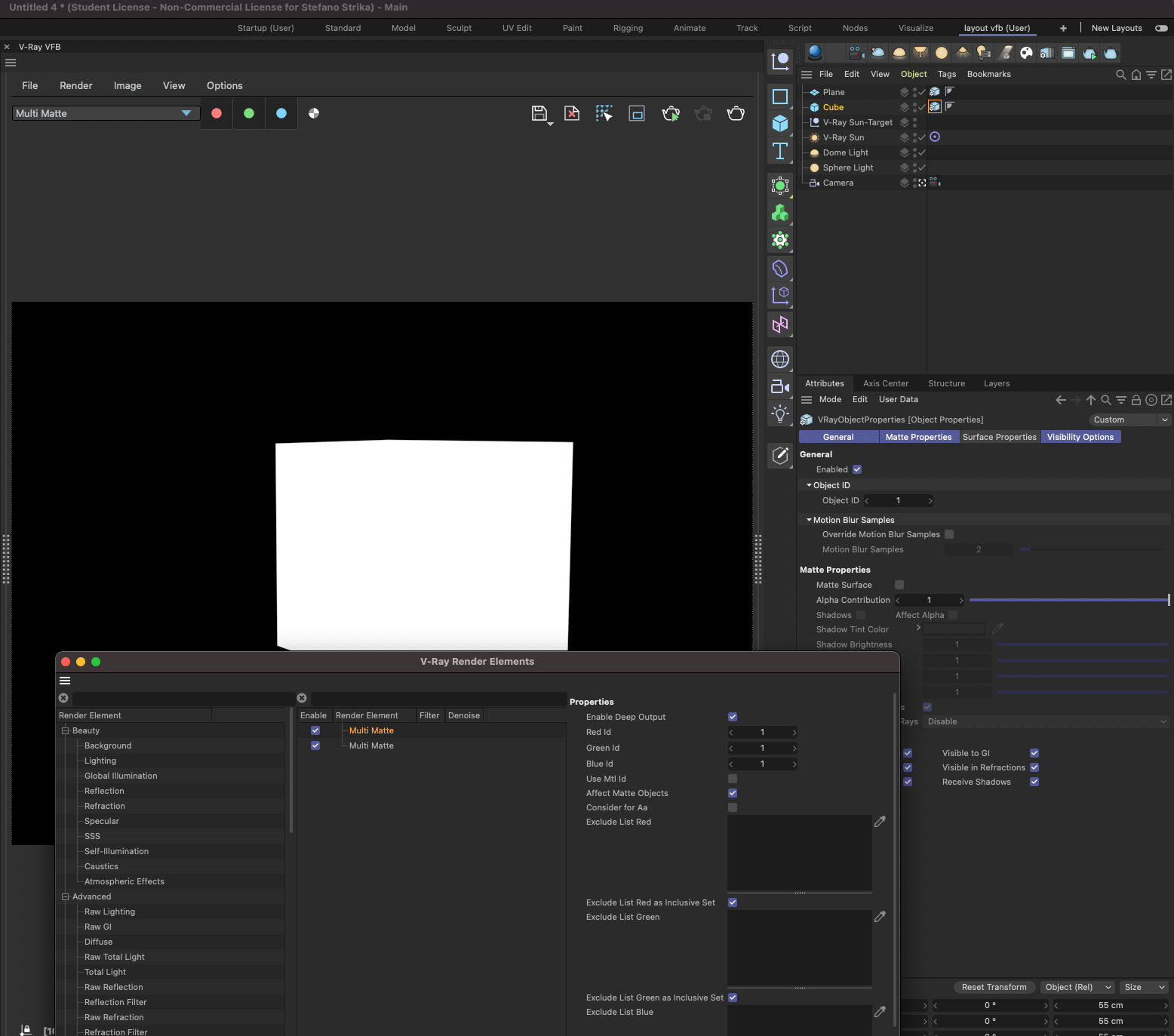
Task: Open the Multi Matte channel dropdown in VFB
Action: click(106, 113)
